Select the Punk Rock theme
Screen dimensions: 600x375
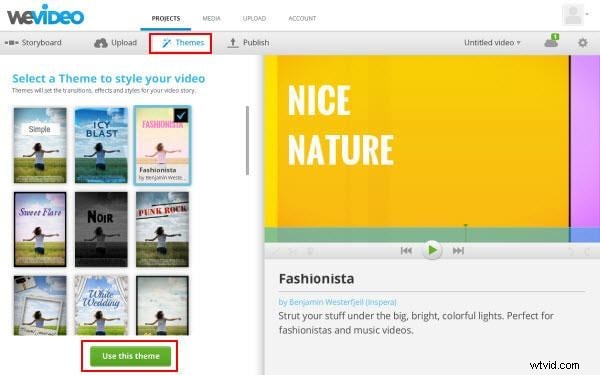162,229
